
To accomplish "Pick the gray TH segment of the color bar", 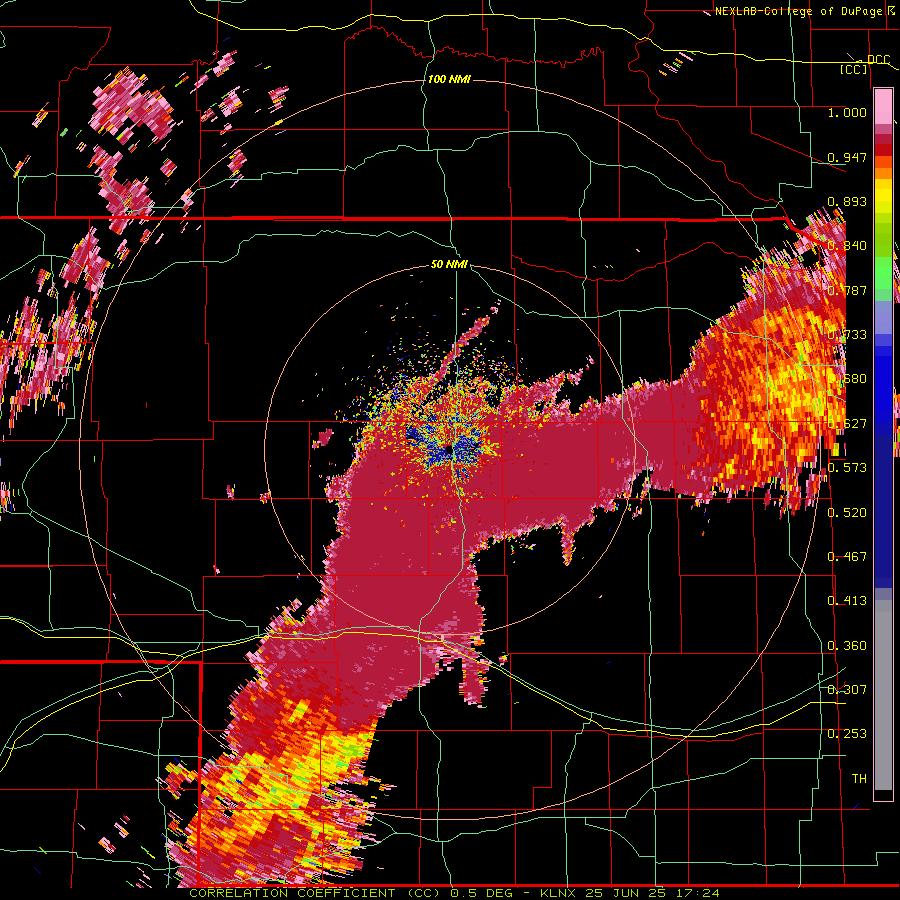I will pos(883,695).
